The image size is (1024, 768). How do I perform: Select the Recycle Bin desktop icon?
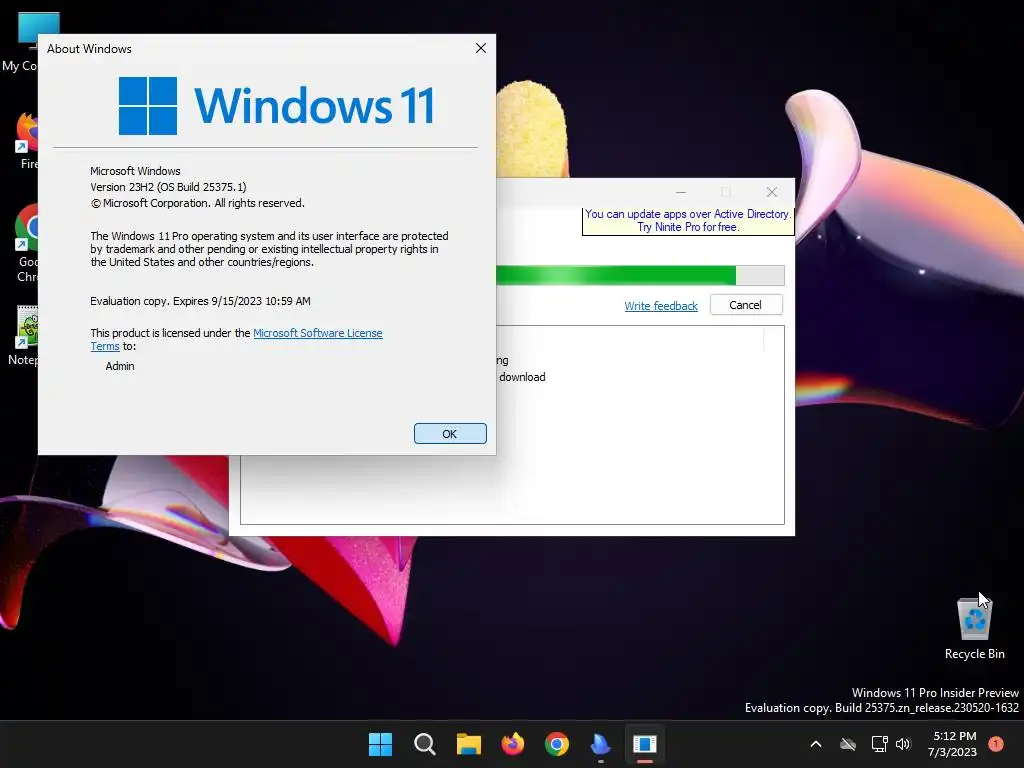(x=974, y=628)
